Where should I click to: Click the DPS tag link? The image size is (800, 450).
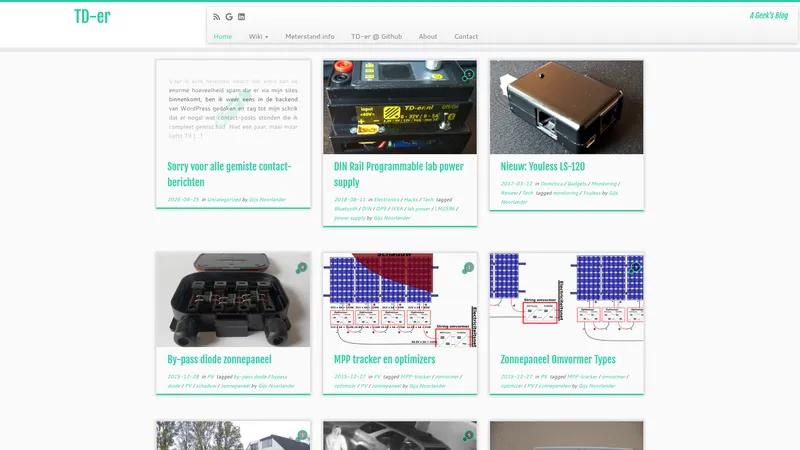pos(382,209)
